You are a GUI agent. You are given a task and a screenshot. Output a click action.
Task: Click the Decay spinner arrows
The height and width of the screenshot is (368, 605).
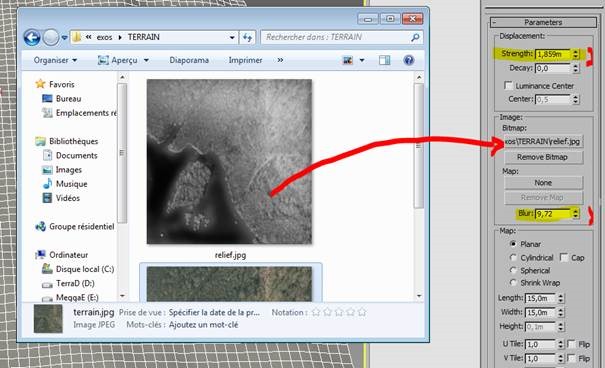click(575, 69)
